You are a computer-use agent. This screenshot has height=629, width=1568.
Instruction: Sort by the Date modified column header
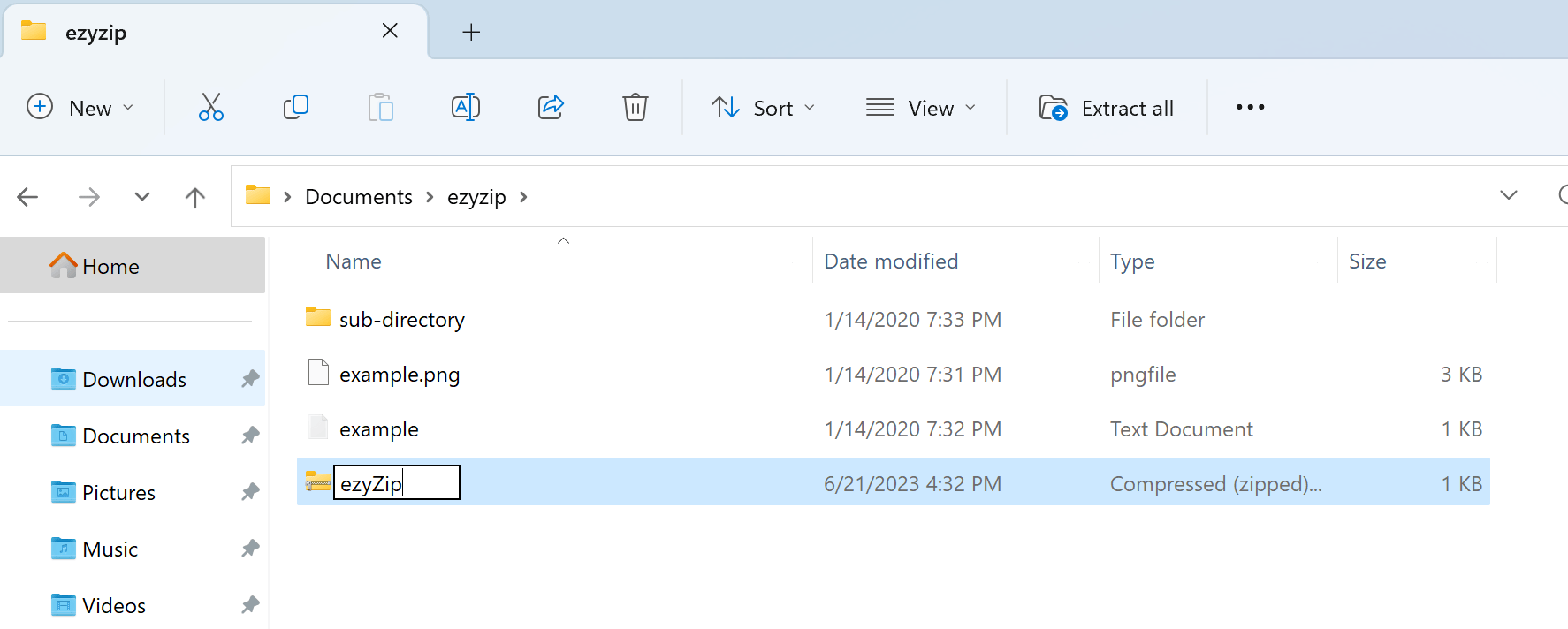point(891,261)
